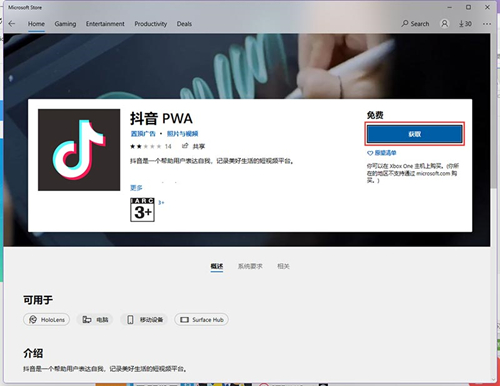
Task: Click the Surface Hub device chip
Action: tap(201, 320)
